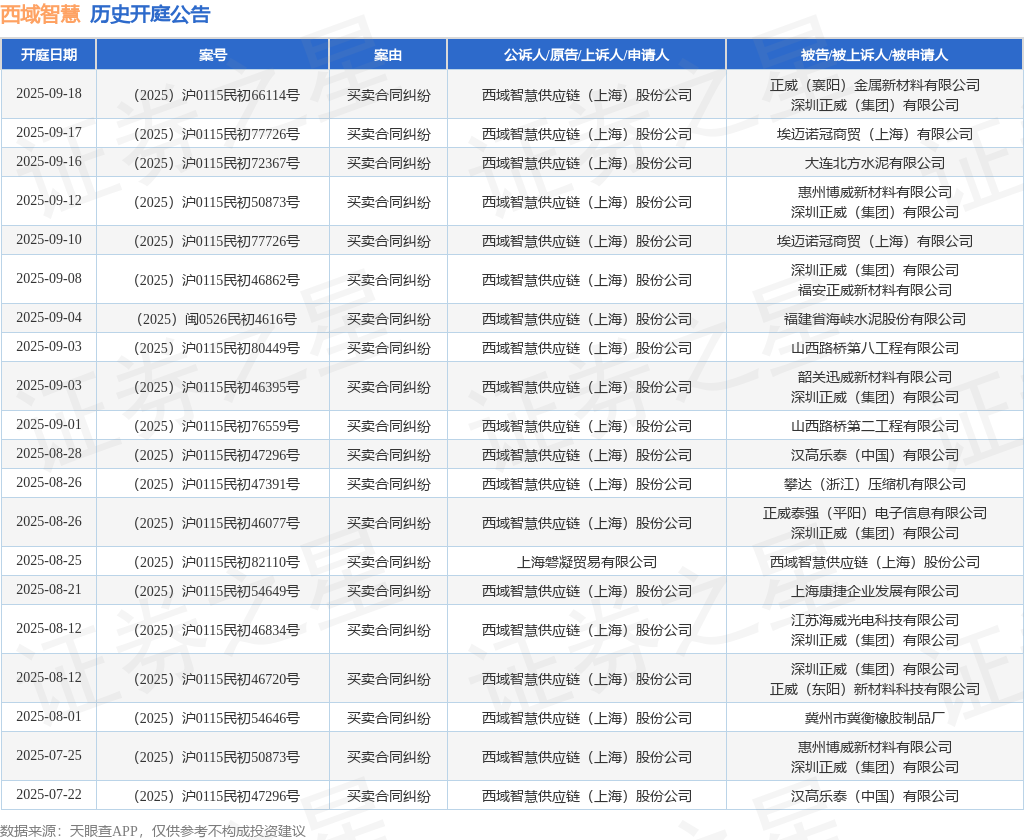Click the 被告/被上诉人/被申请人 column header
This screenshot has height=840, width=1024.
[x=874, y=55]
